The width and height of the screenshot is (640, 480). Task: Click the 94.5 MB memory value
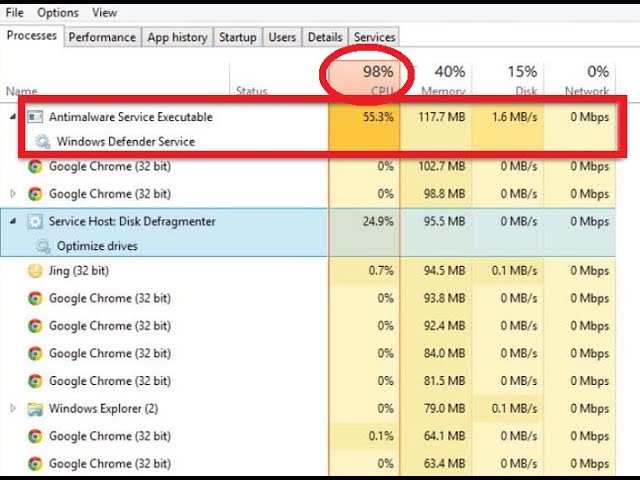444,271
